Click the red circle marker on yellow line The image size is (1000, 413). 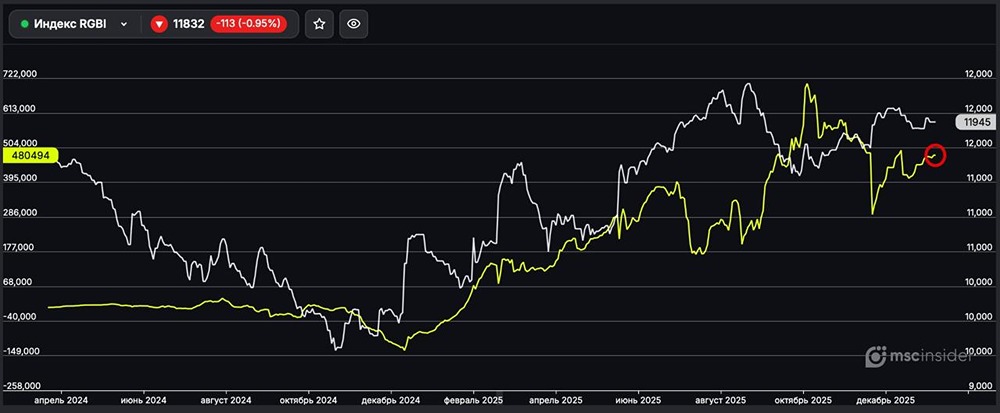935,155
